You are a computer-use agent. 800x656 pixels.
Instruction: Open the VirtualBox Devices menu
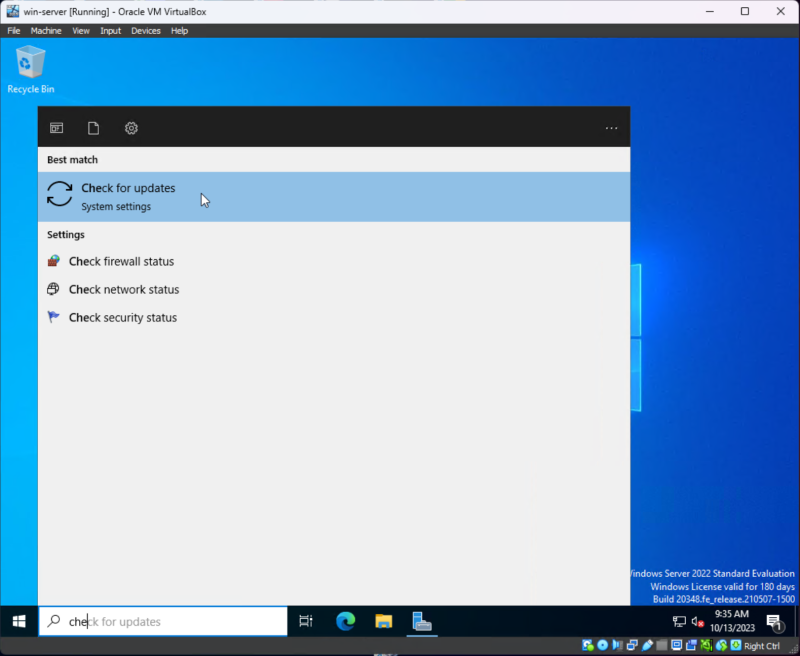tap(145, 31)
